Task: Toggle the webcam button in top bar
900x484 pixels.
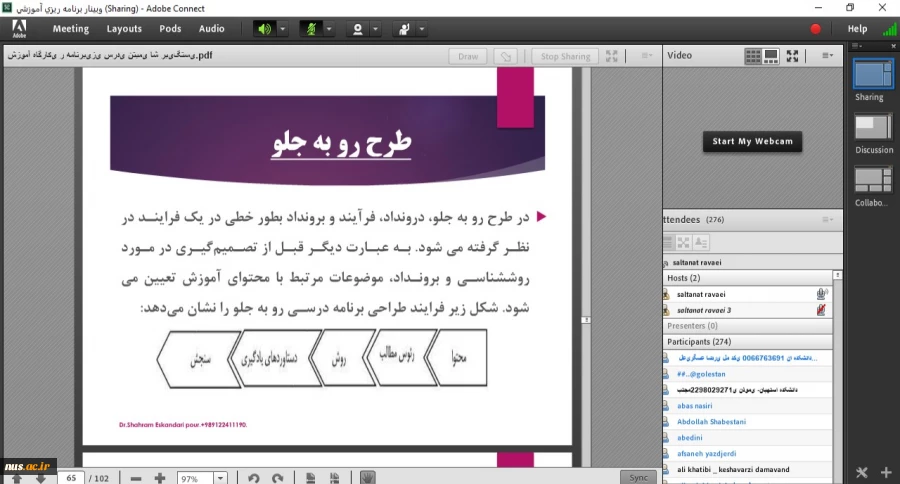Action: 358,29
